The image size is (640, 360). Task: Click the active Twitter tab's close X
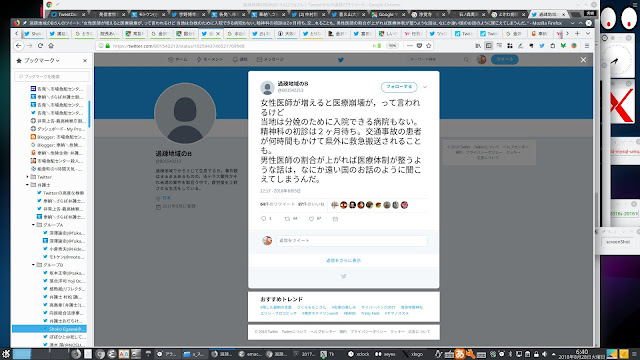pyautogui.click(x=218, y=33)
